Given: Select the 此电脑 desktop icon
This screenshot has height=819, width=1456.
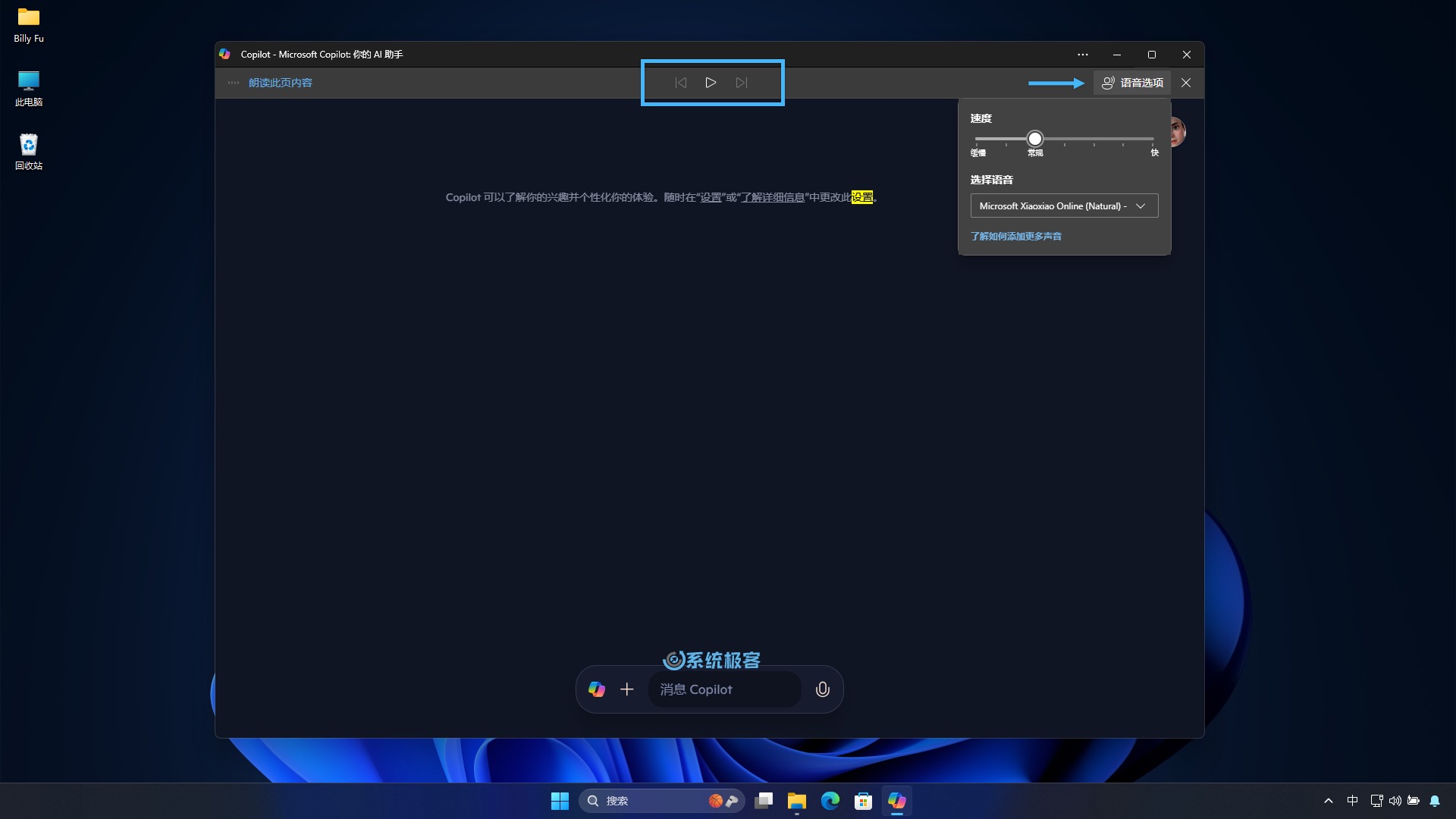Looking at the screenshot, I should [29, 89].
